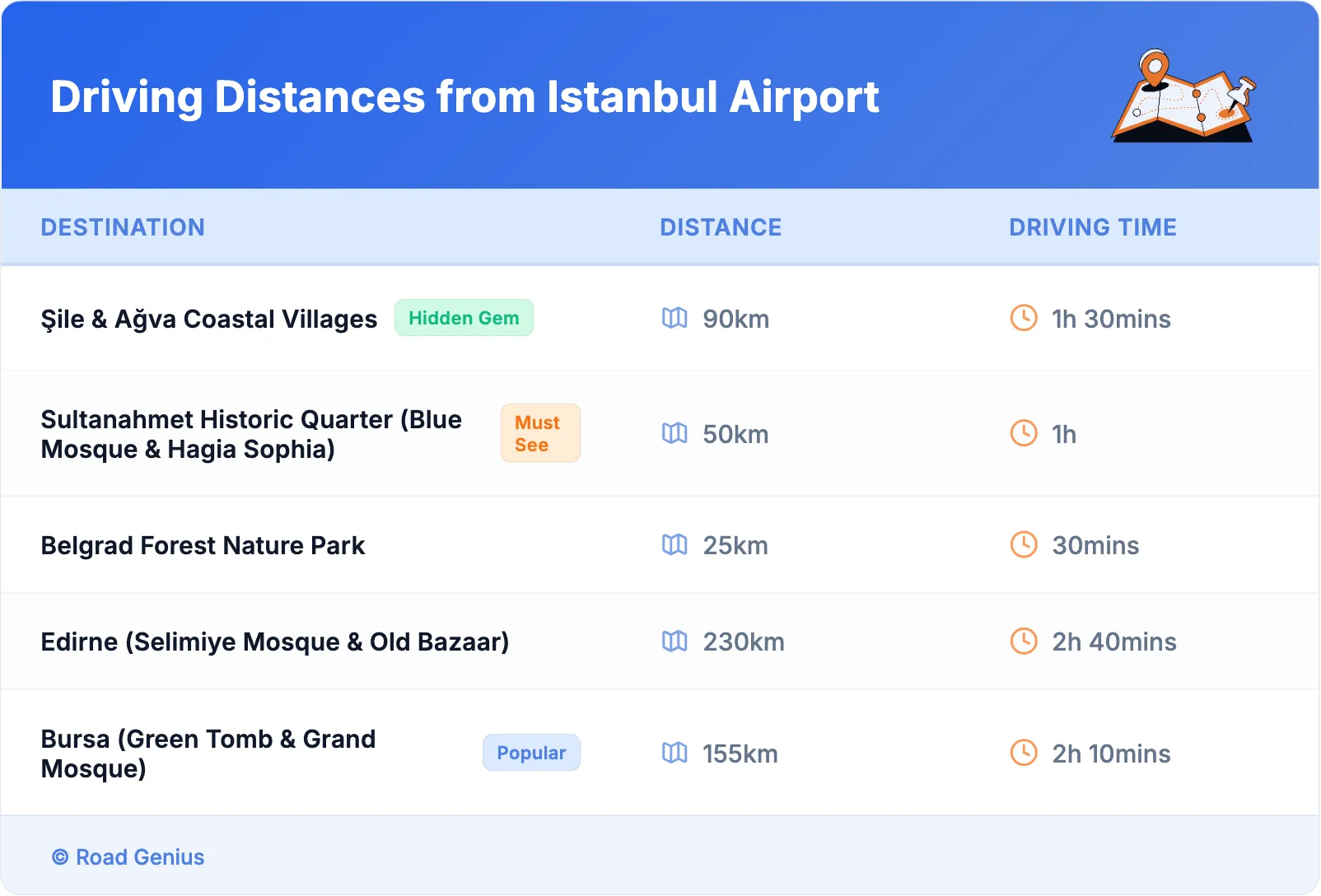Select Sultanahmet Historic Quarter destination
Screen dimensions: 1321x896
[251, 434]
